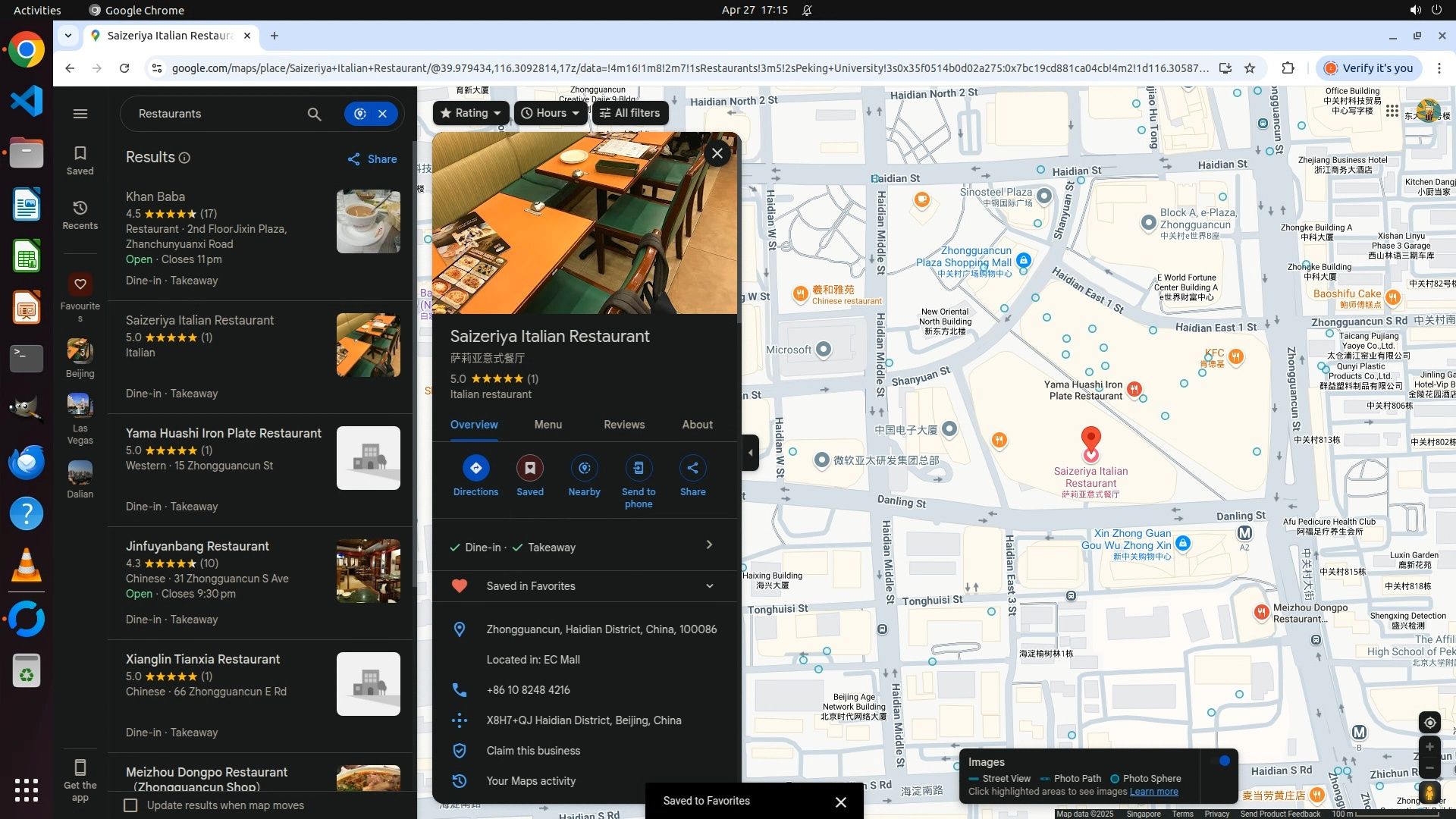Expand the Saved in Favorites list
This screenshot has width=1456, height=819.
(709, 586)
